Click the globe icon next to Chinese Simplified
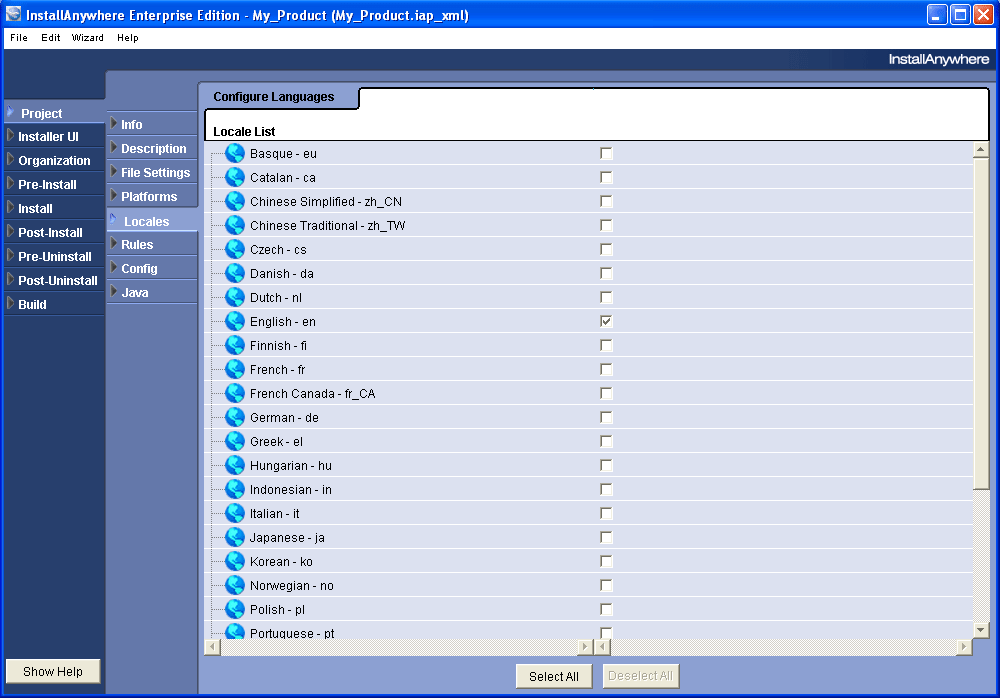The width and height of the screenshot is (1000, 698). pos(234,201)
